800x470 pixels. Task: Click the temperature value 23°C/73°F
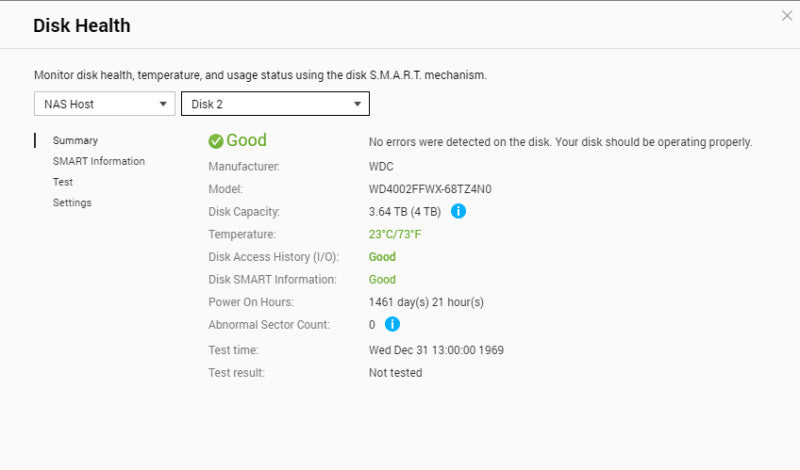395,234
